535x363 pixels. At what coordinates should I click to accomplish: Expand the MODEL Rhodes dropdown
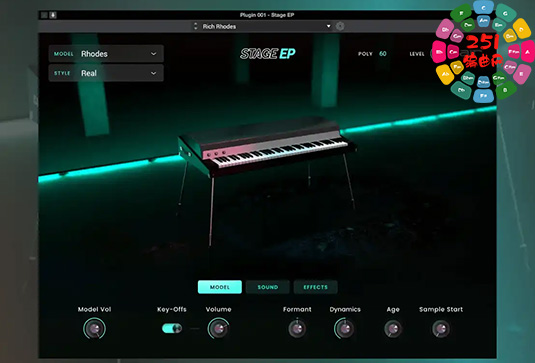(x=106, y=54)
